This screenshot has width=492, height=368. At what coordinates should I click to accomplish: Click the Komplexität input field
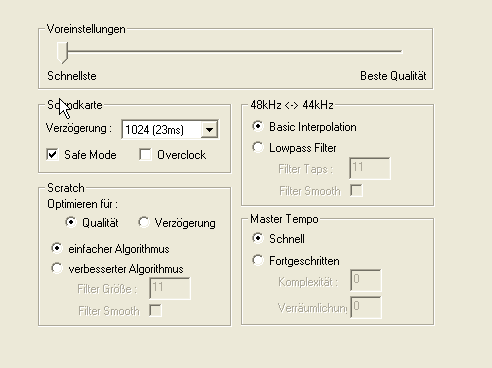(366, 280)
